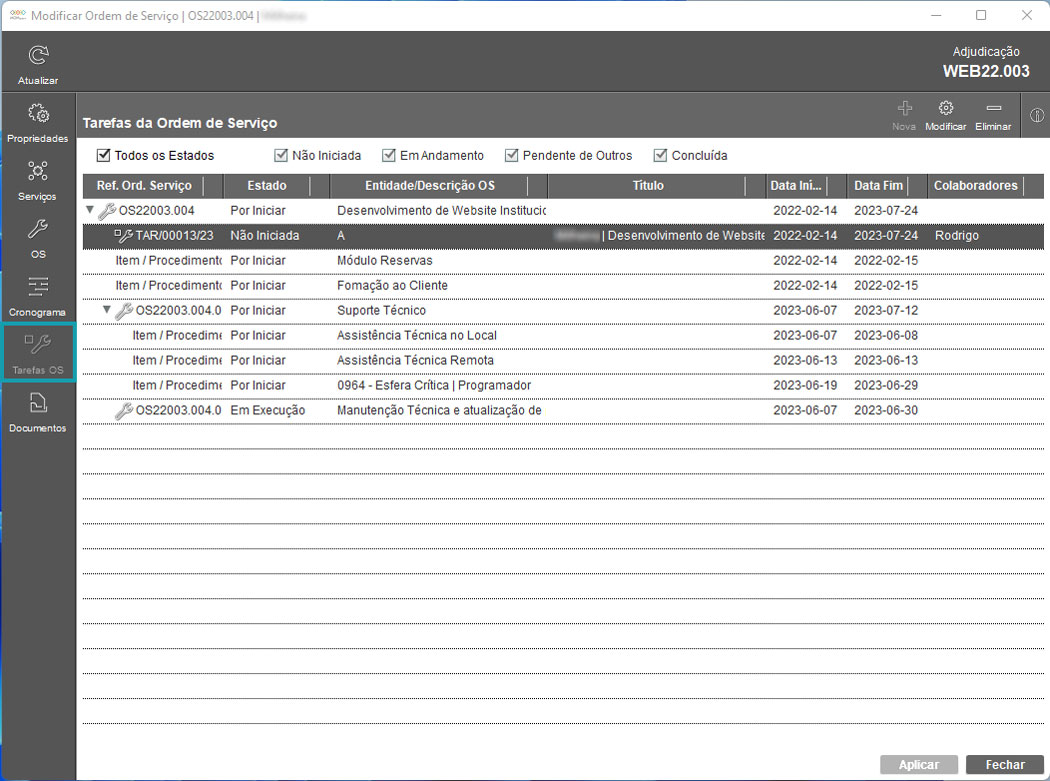The width and height of the screenshot is (1050, 781).
Task: Collapse the OS22003.004 root tree node
Action: coord(90,211)
